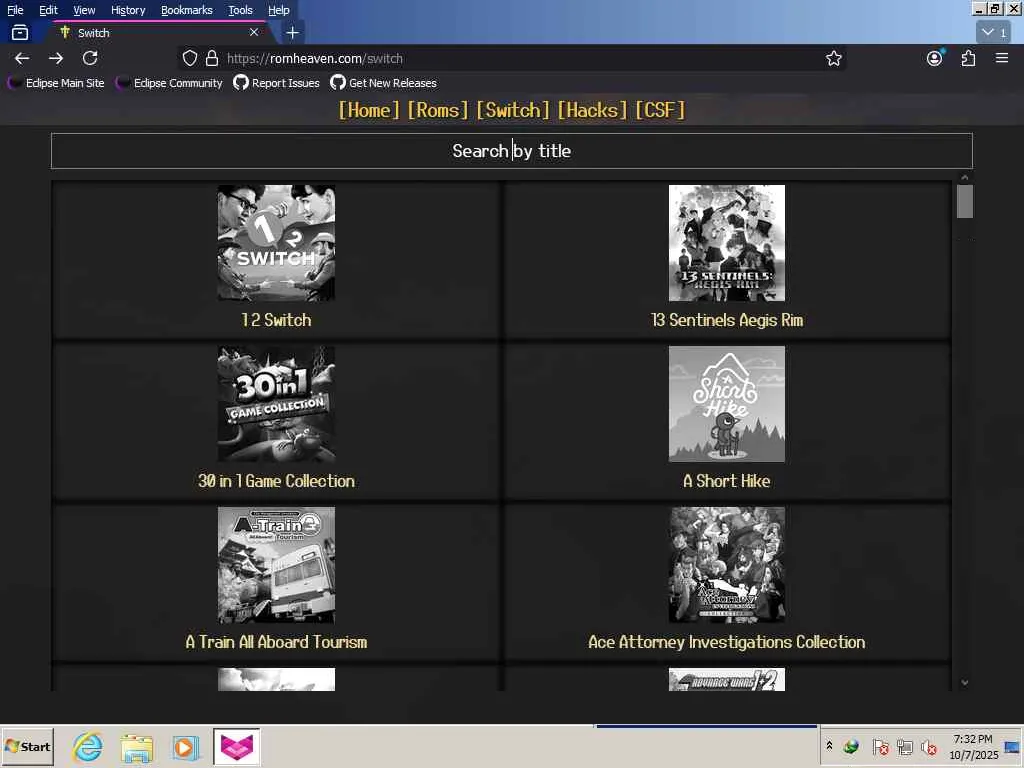The height and width of the screenshot is (768, 1024).
Task: Open the Bookmarks menu
Action: [187, 10]
